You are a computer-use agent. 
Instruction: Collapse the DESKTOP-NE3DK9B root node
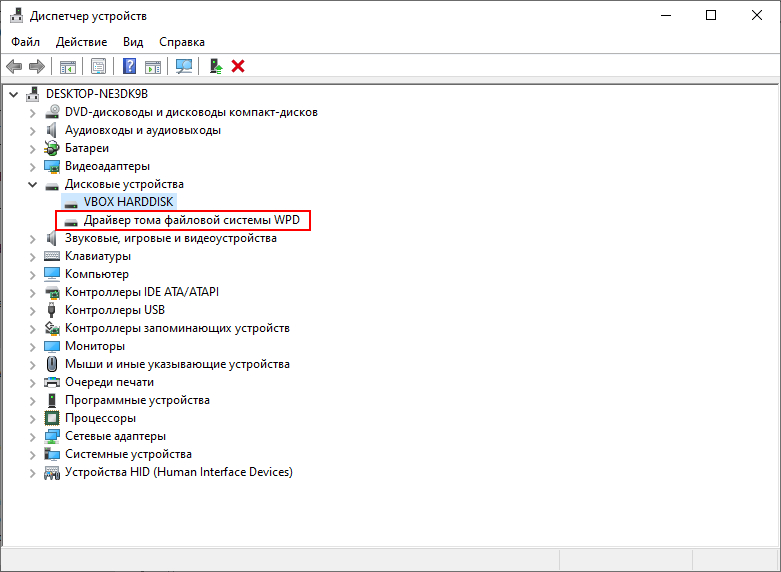(x=14, y=94)
